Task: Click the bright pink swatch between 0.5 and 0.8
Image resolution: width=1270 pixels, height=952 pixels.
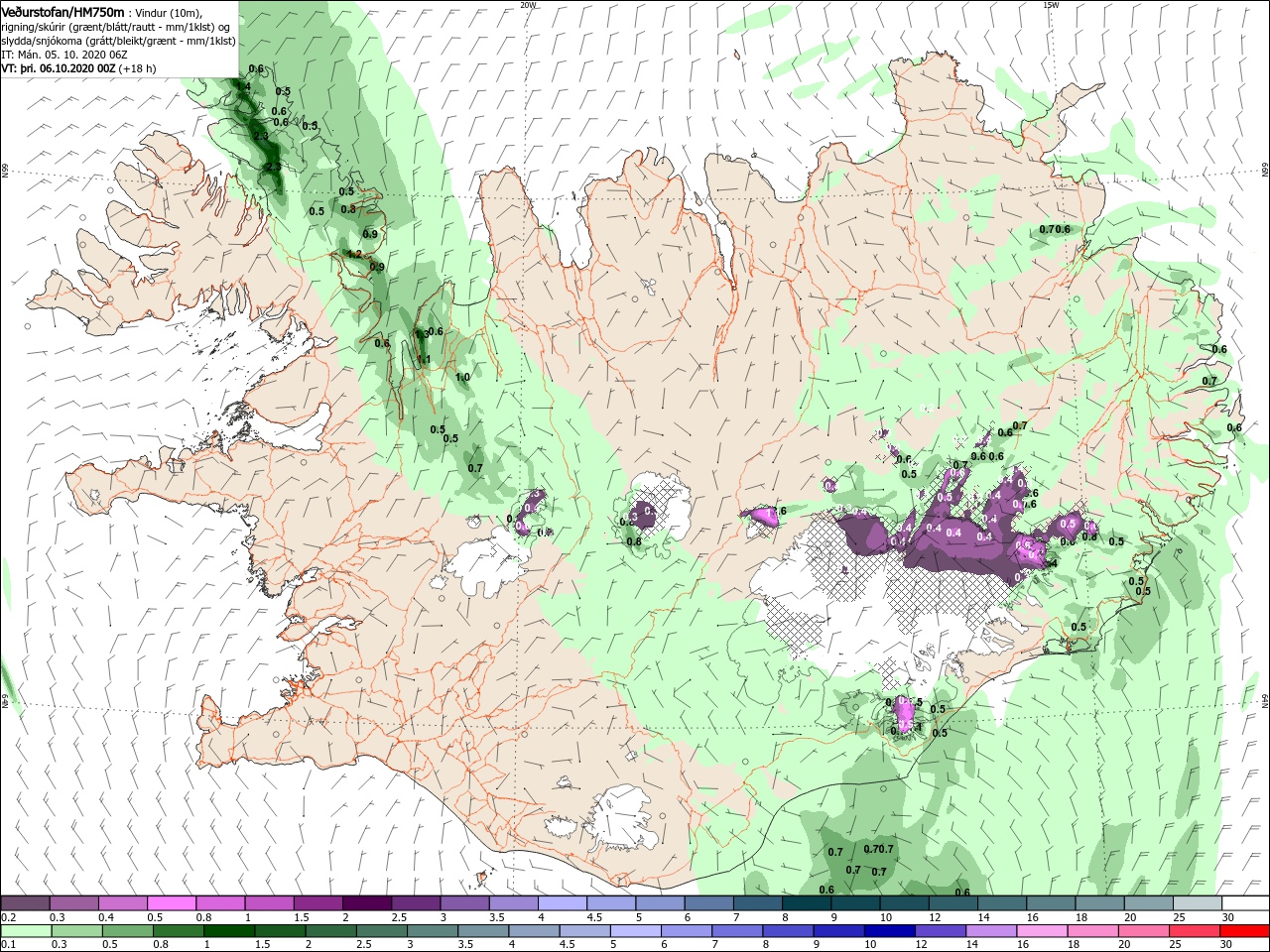Action: pyautogui.click(x=172, y=903)
